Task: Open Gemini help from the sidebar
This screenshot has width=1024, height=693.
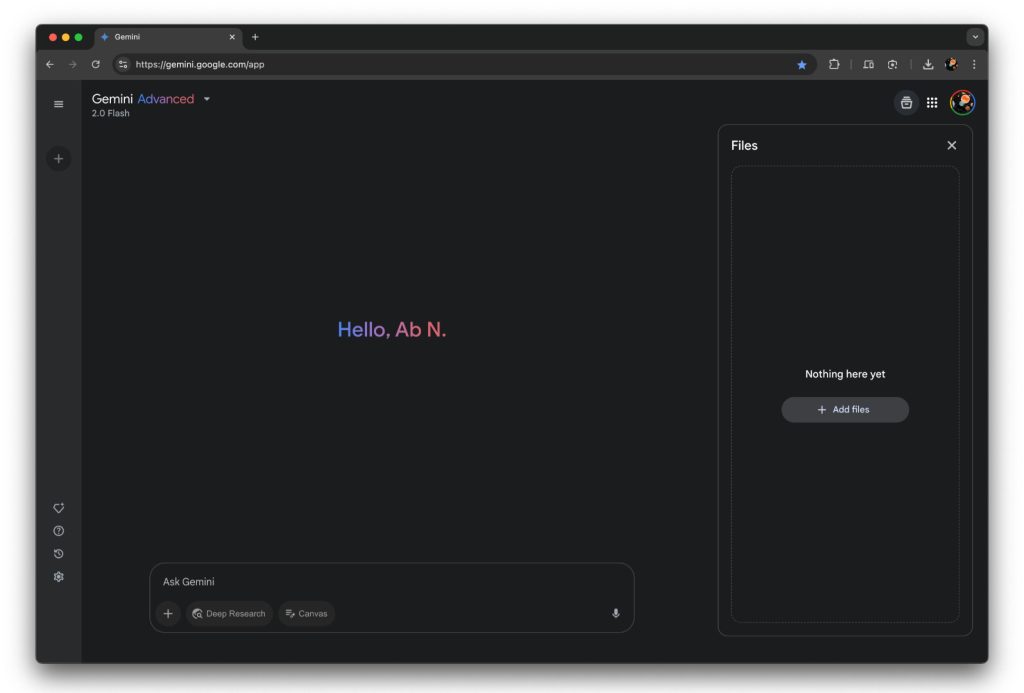Action: [58, 530]
